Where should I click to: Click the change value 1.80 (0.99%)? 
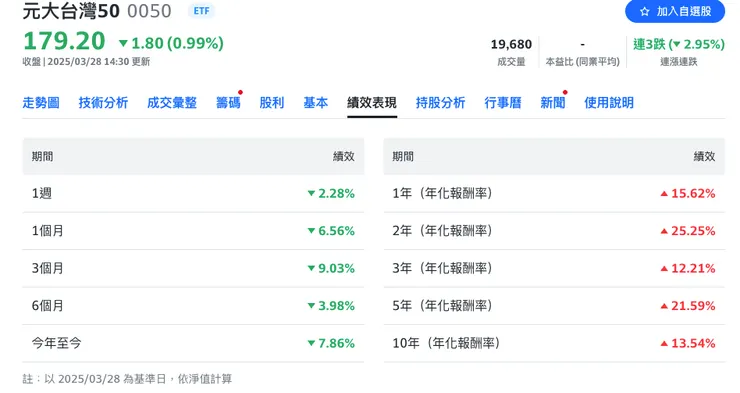172,43
